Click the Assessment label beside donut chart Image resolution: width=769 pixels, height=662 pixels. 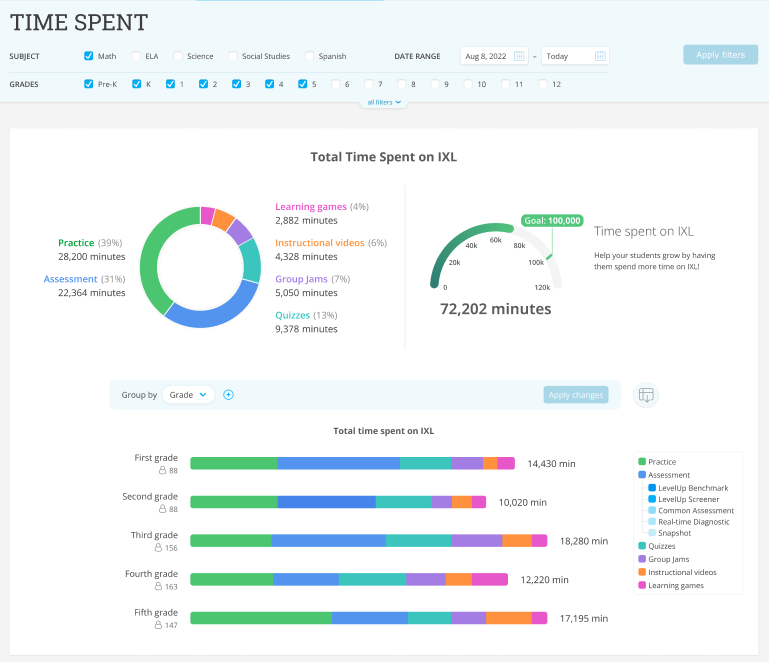tap(71, 279)
